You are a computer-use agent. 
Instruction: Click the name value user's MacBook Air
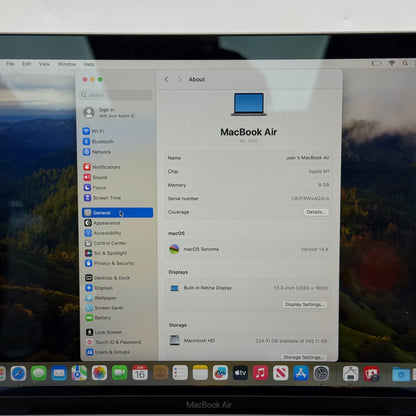click(307, 158)
